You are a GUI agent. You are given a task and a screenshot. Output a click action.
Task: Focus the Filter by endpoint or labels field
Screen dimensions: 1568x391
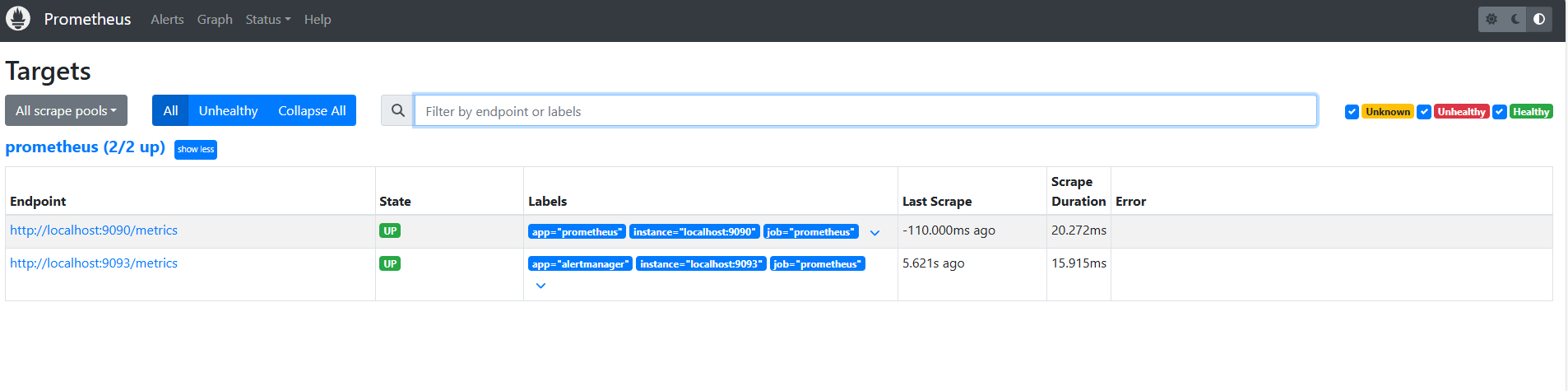(x=865, y=110)
